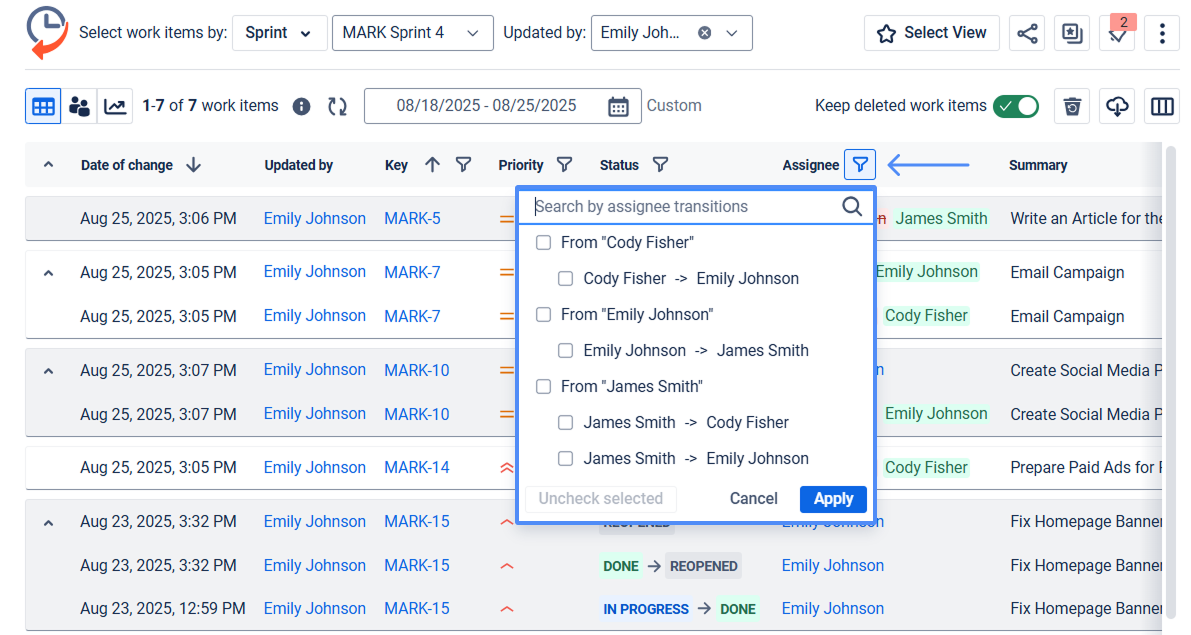Check the From "Cody Fisher" checkbox
The width and height of the screenshot is (1191, 635).
click(x=543, y=242)
